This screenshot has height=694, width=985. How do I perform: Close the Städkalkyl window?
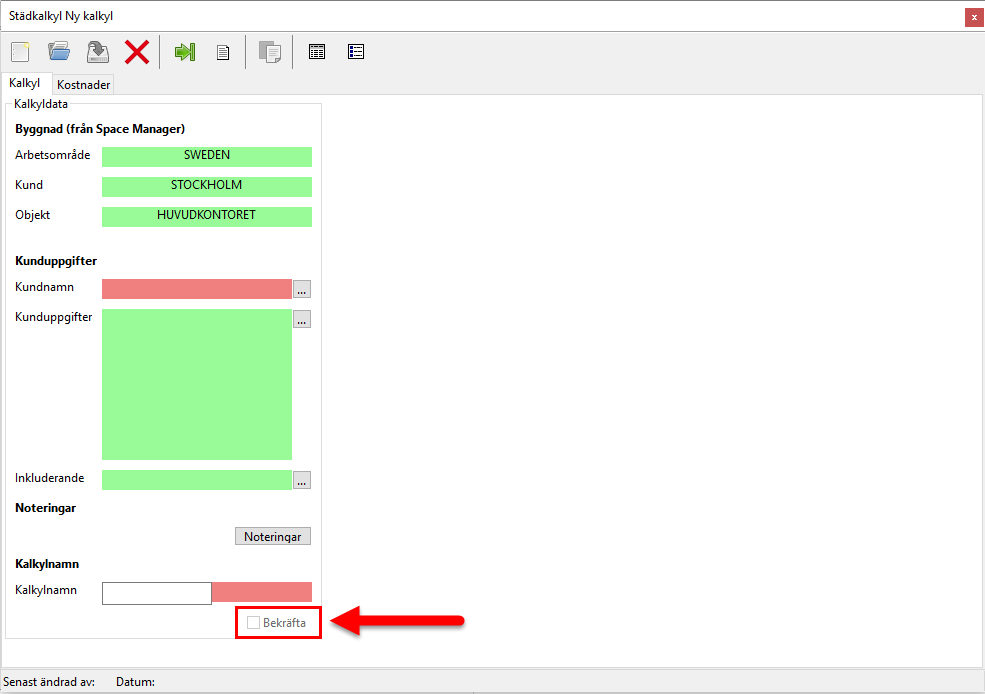(x=972, y=17)
